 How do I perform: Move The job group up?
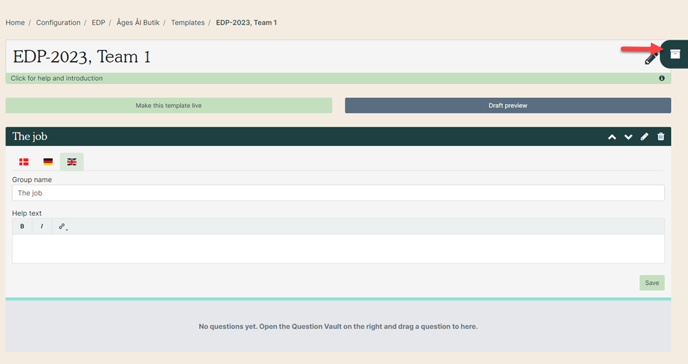(612, 137)
